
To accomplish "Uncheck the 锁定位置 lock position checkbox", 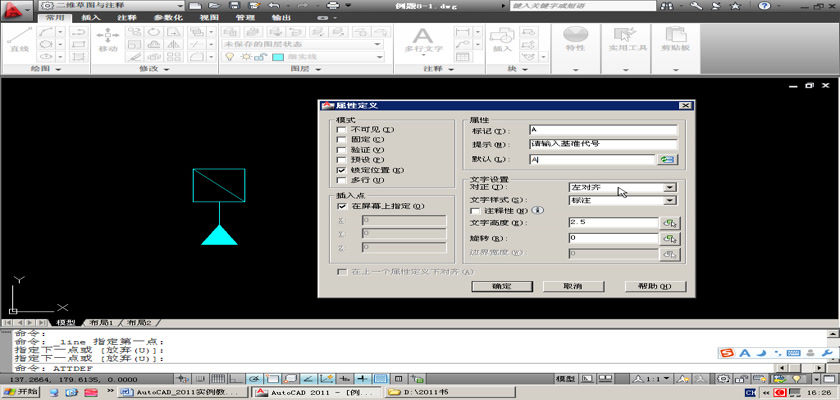I will (x=341, y=170).
